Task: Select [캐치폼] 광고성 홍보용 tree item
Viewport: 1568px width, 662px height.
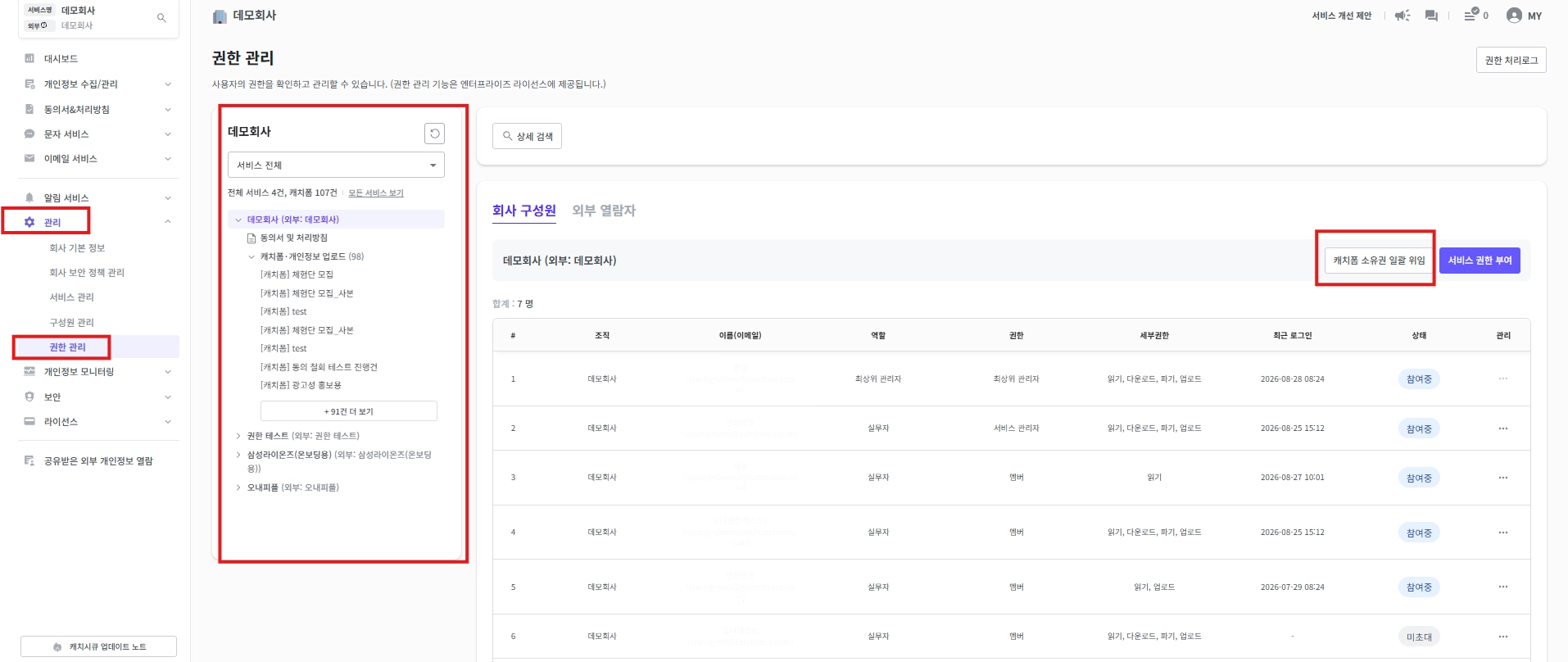Action: pos(301,385)
